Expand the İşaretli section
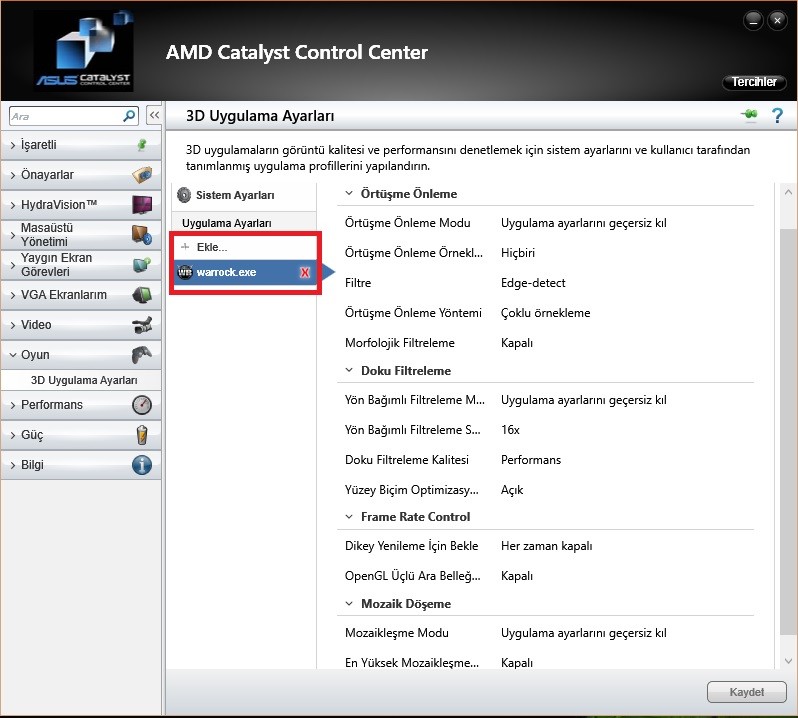The height and width of the screenshot is (718, 798). pos(13,145)
